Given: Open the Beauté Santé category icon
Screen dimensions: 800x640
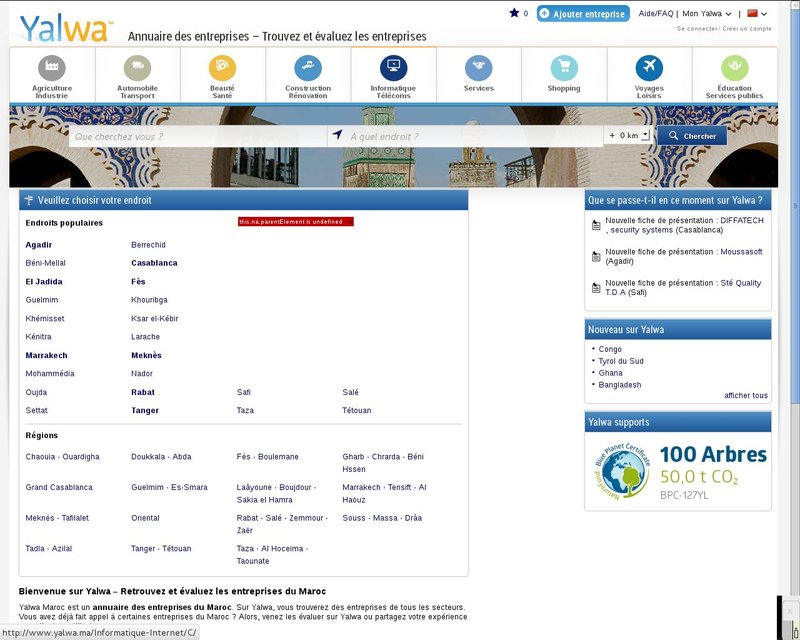Looking at the screenshot, I should click(222, 67).
